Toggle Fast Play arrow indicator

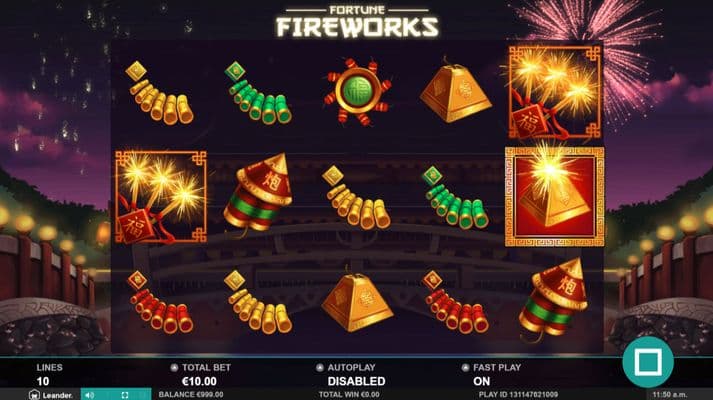click(x=465, y=367)
